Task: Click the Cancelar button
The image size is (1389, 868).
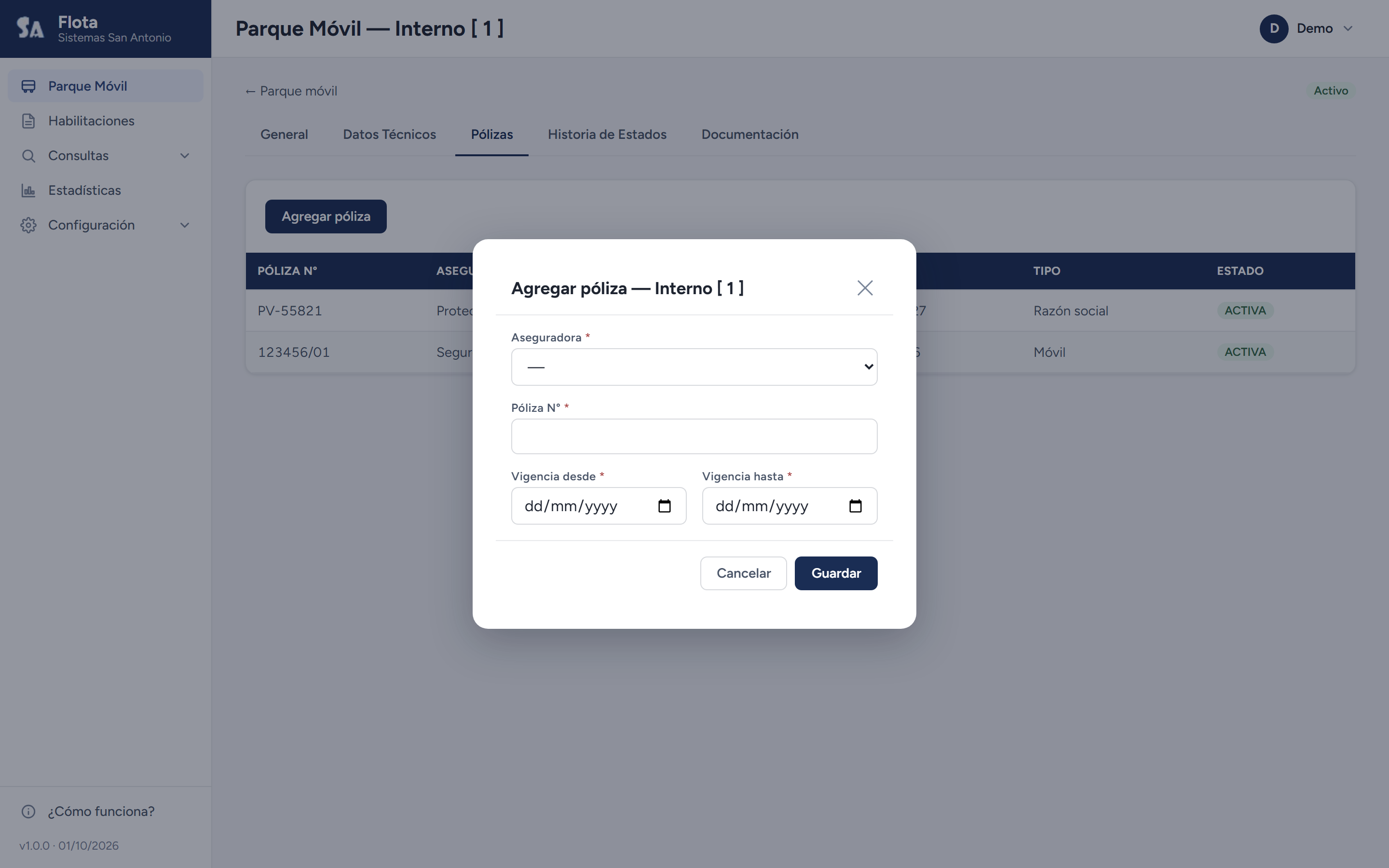Action: pyautogui.click(x=743, y=573)
